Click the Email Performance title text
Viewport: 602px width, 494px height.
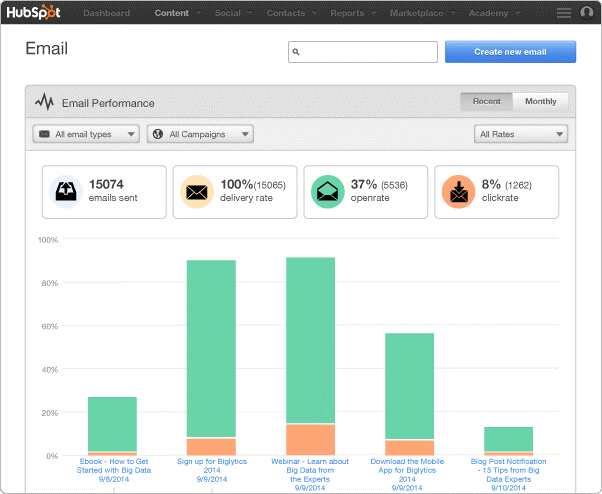coord(108,103)
